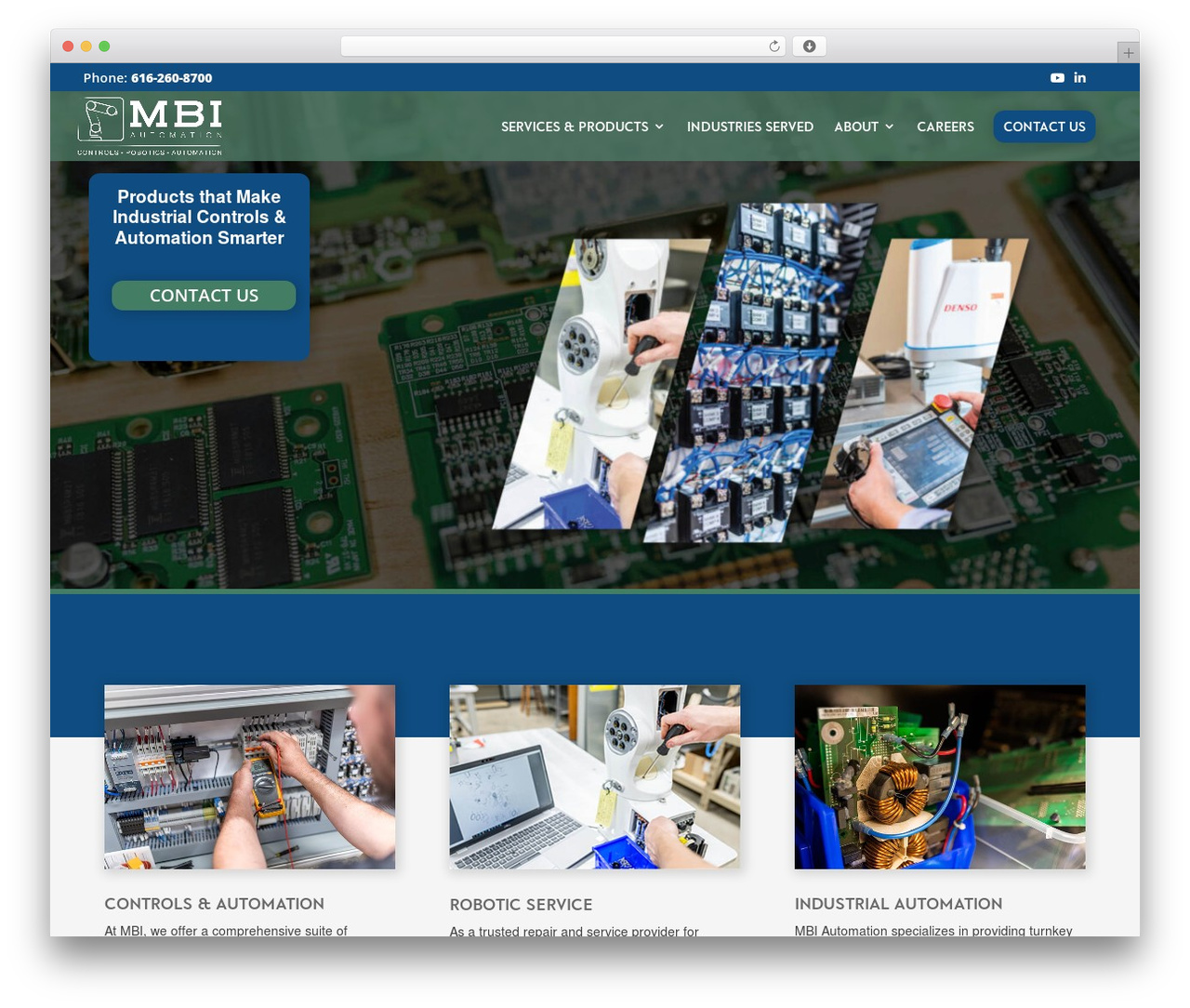Open Industries Served menu item
Image resolution: width=1190 pixels, height=1008 pixels.
(x=750, y=126)
